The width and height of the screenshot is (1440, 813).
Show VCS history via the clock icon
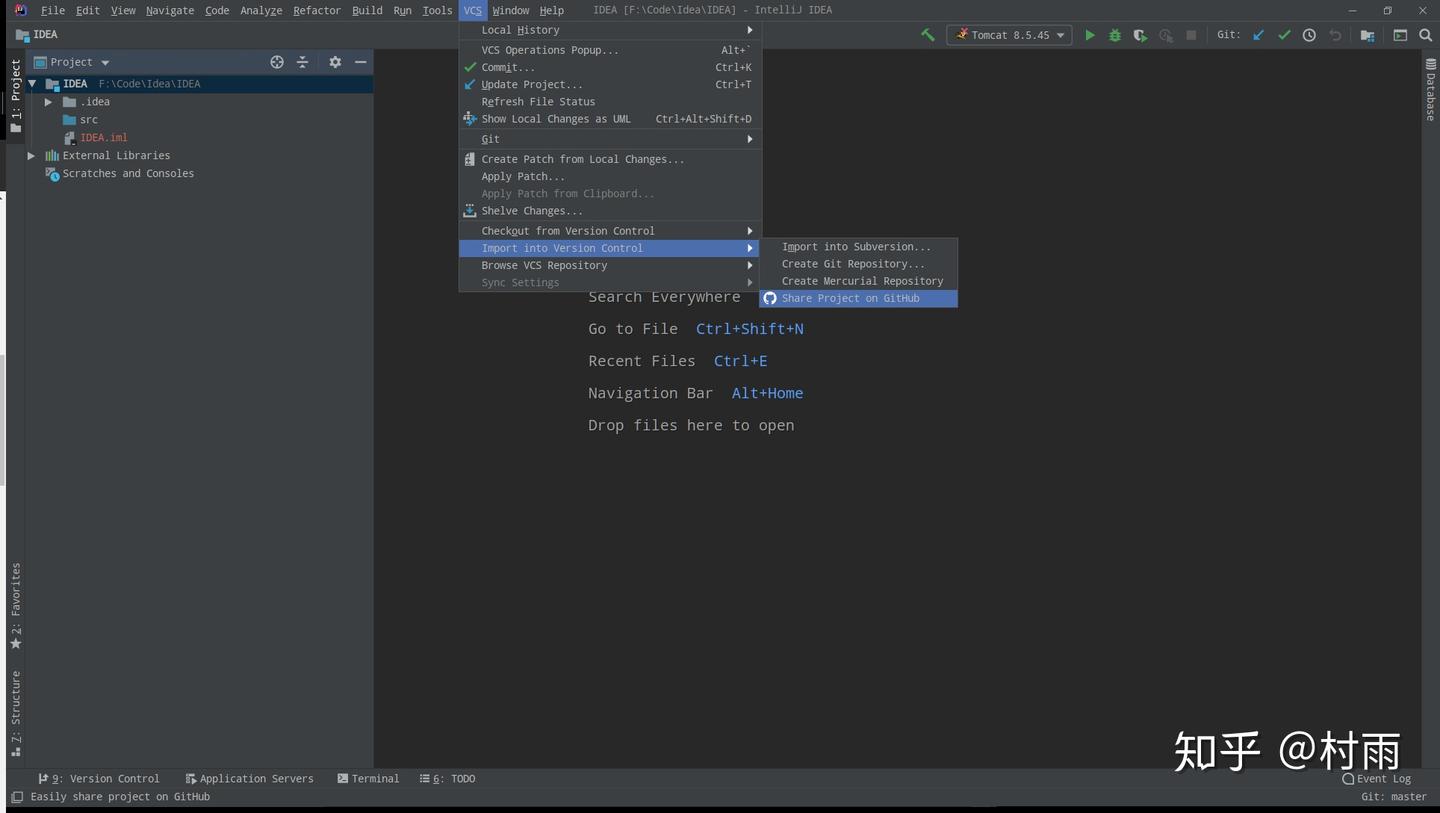click(x=1309, y=35)
